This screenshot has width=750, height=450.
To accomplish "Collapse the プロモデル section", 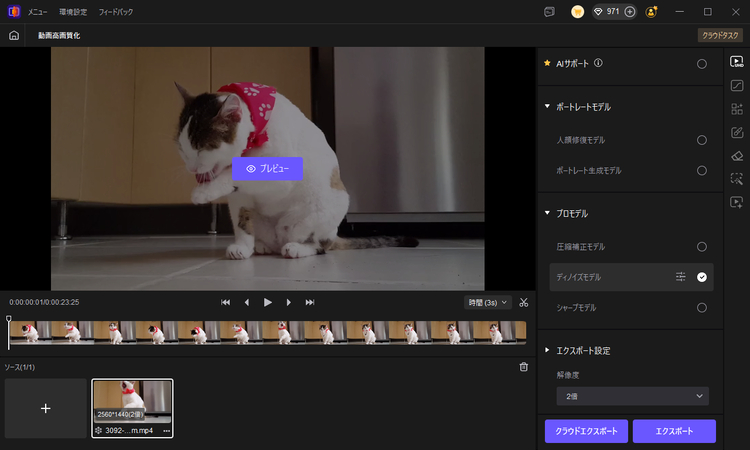I will coord(547,213).
